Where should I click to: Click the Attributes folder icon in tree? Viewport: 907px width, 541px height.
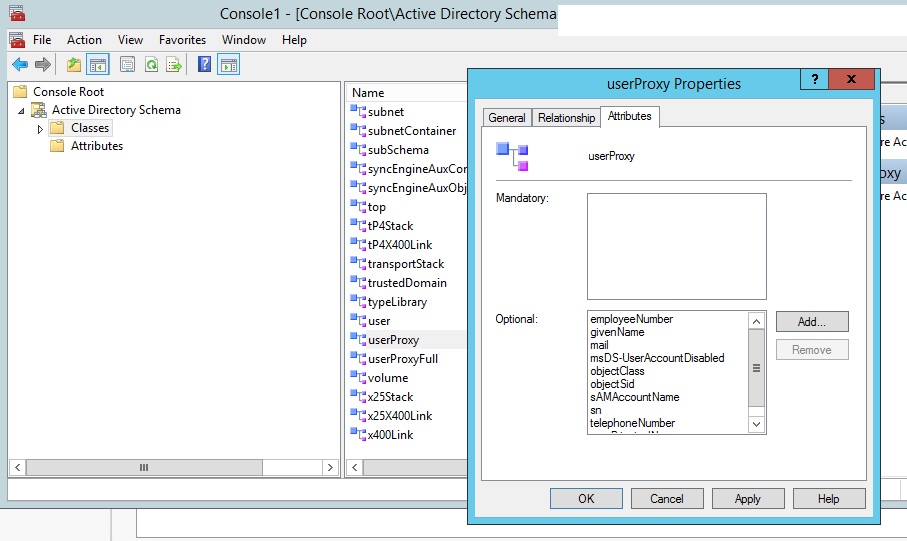tap(57, 146)
